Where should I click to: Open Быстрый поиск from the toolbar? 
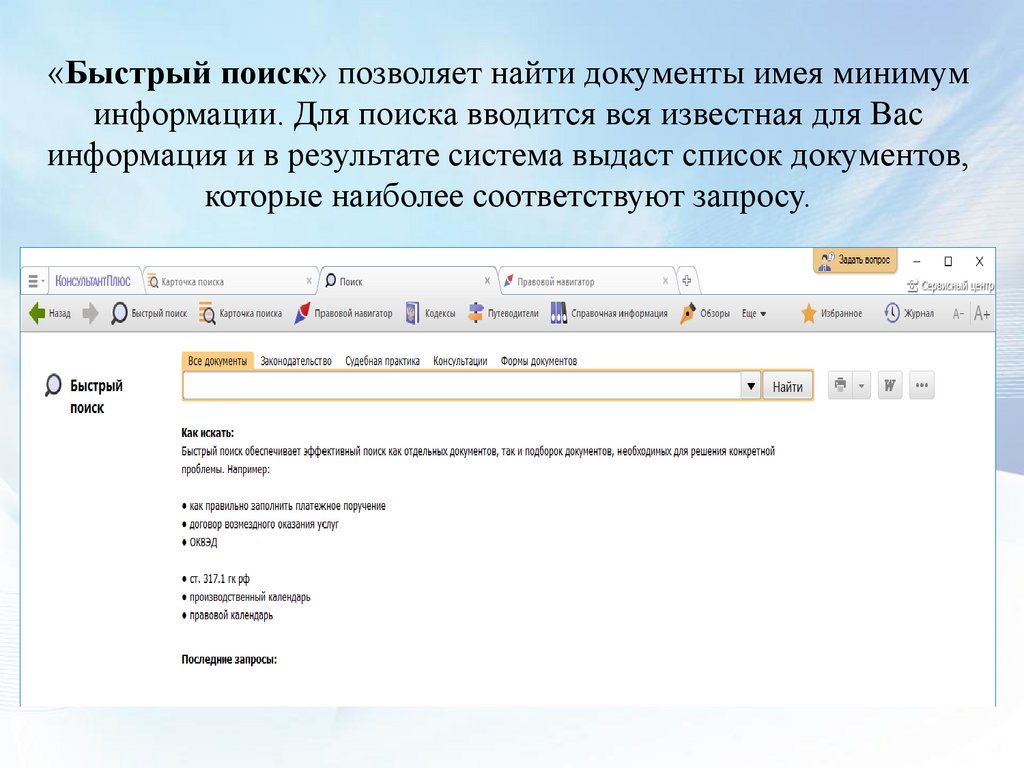click(149, 313)
